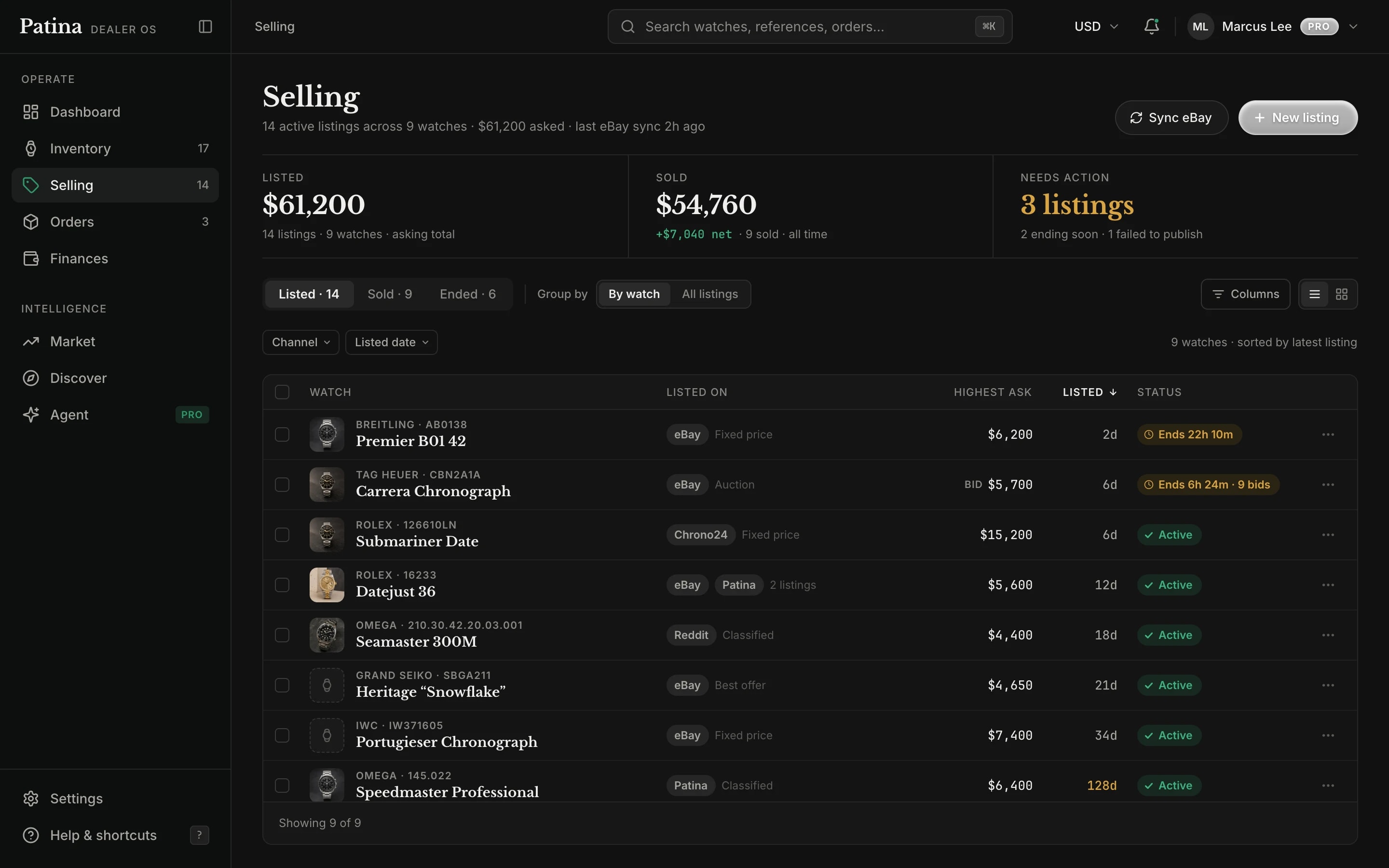
Task: Focus the search watches input field
Action: pyautogui.click(x=809, y=27)
